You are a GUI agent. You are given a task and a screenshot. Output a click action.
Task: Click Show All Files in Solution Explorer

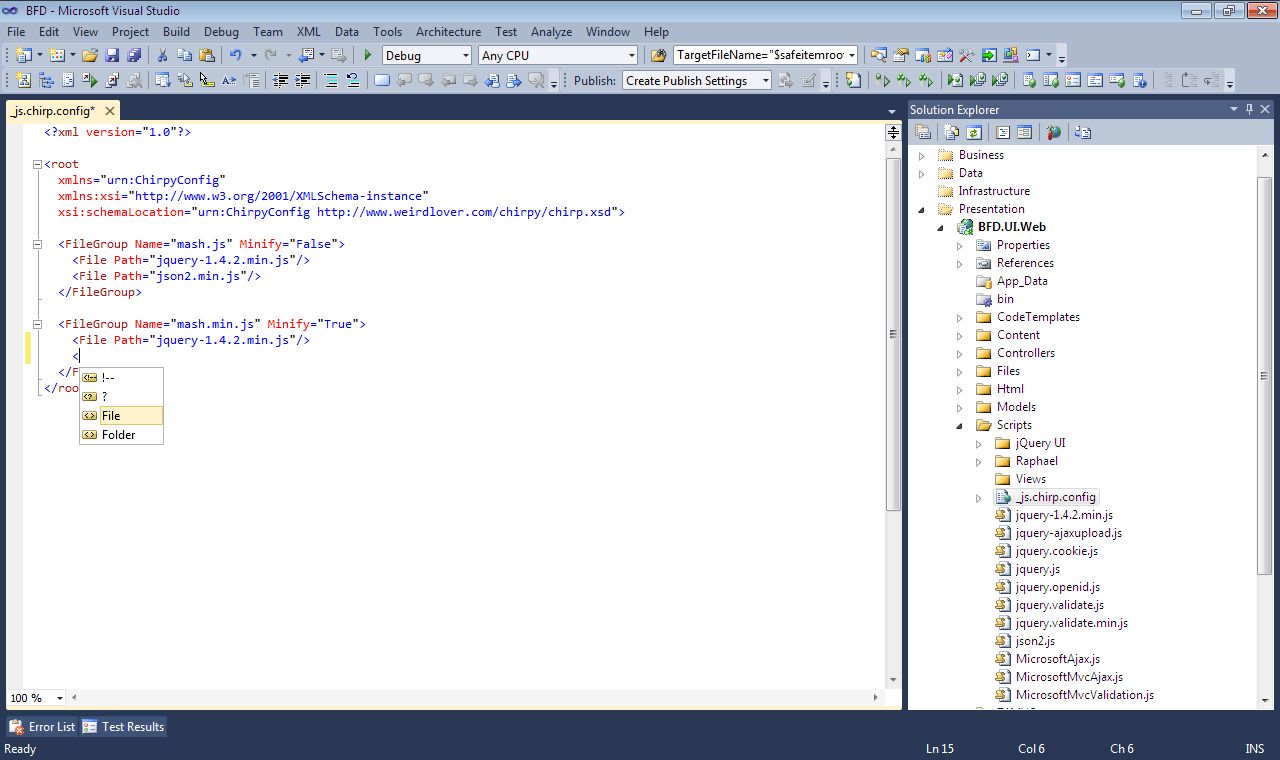(951, 132)
